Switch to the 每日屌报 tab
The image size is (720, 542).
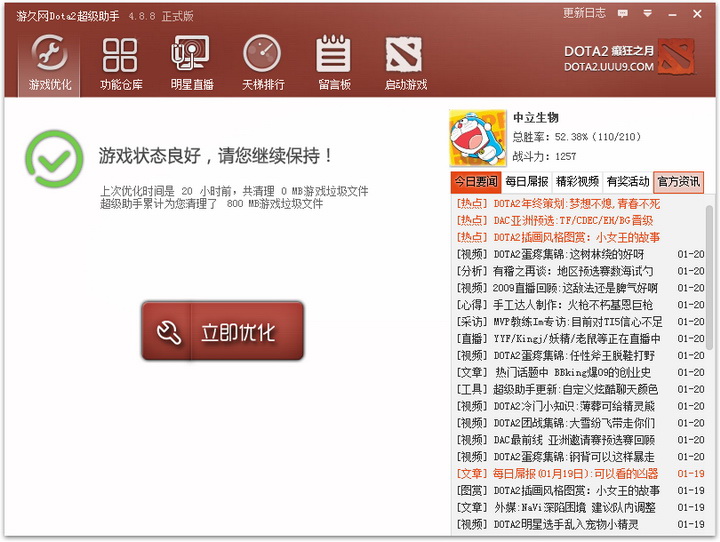click(x=526, y=182)
